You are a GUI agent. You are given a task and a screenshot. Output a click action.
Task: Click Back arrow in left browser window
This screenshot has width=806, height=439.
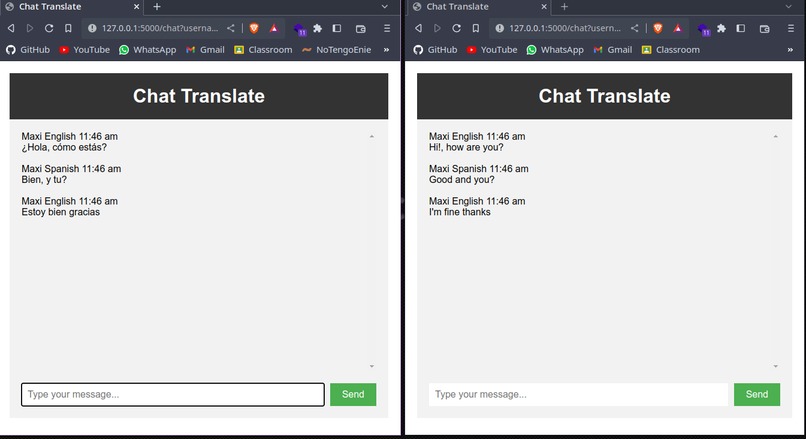click(11, 28)
